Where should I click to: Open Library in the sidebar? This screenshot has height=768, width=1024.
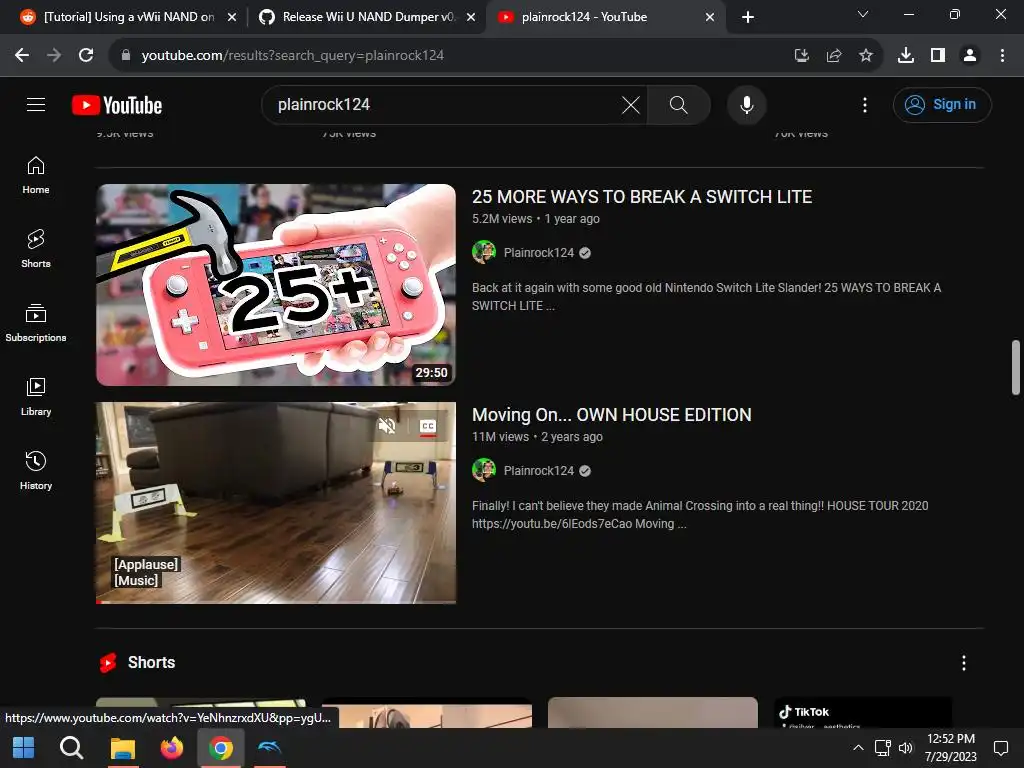point(36,396)
